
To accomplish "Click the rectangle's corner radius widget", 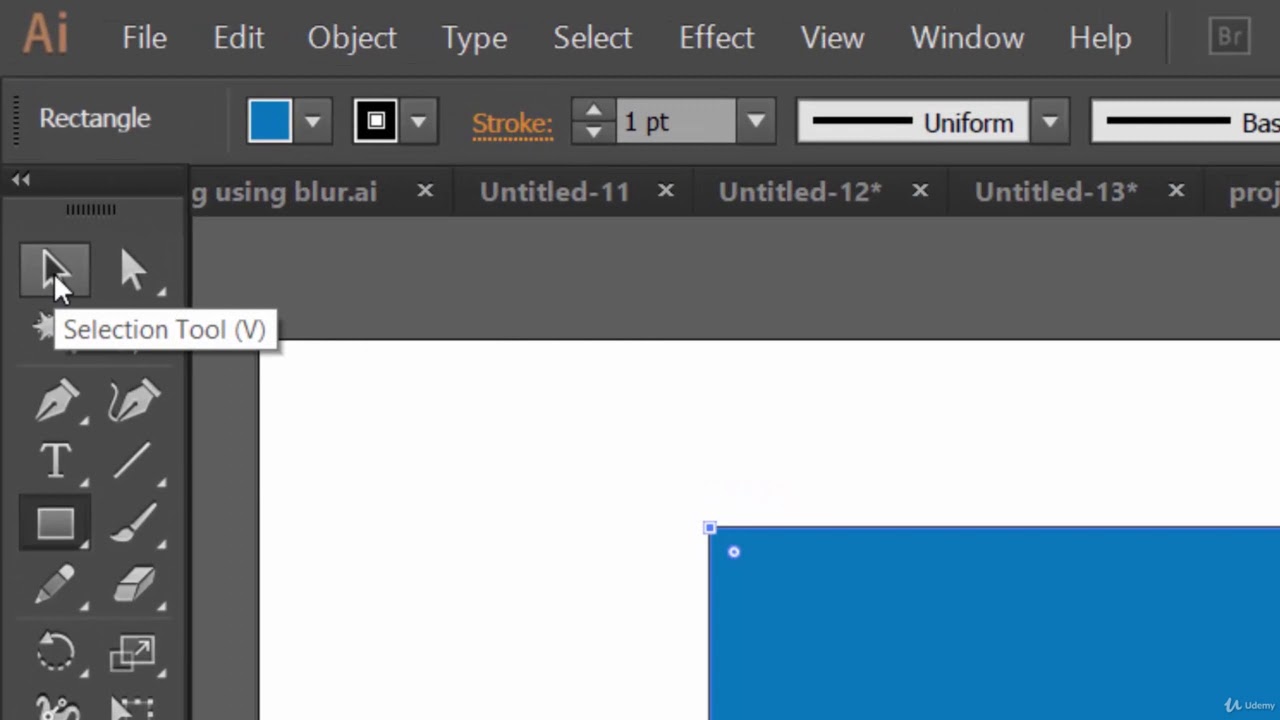I will point(734,551).
